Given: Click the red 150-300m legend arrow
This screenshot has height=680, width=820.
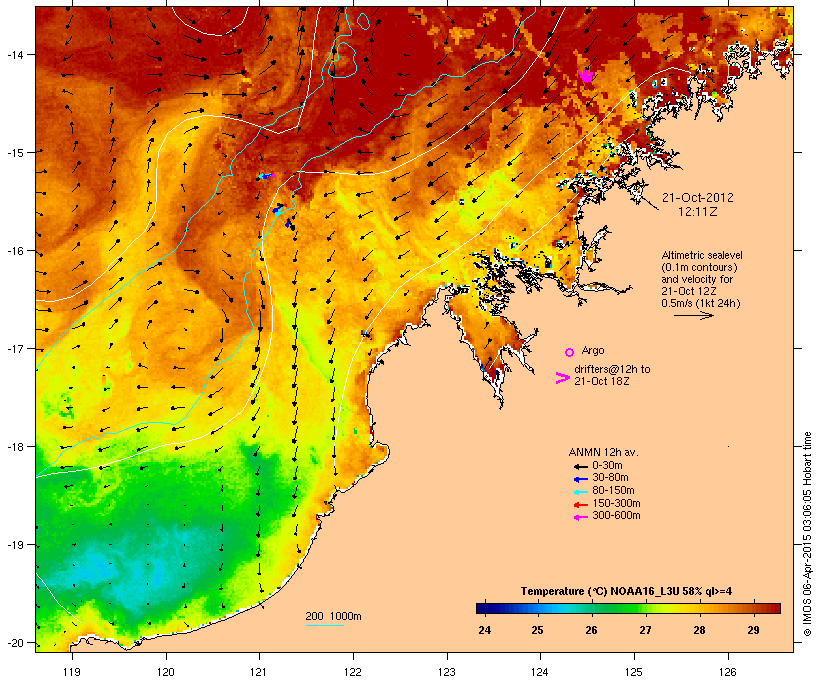Looking at the screenshot, I should click(x=580, y=504).
